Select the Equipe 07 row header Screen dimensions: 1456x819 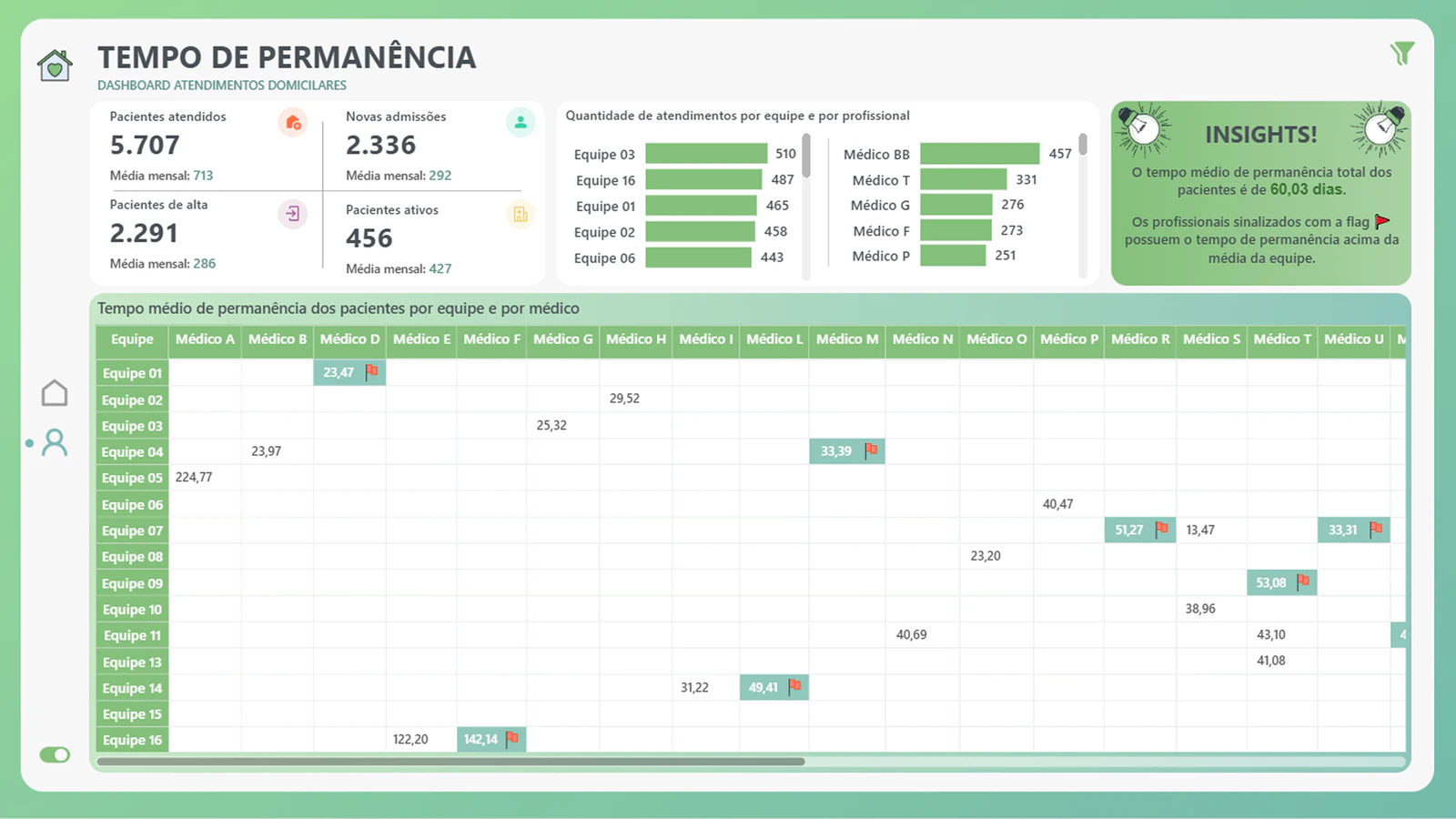coord(132,531)
